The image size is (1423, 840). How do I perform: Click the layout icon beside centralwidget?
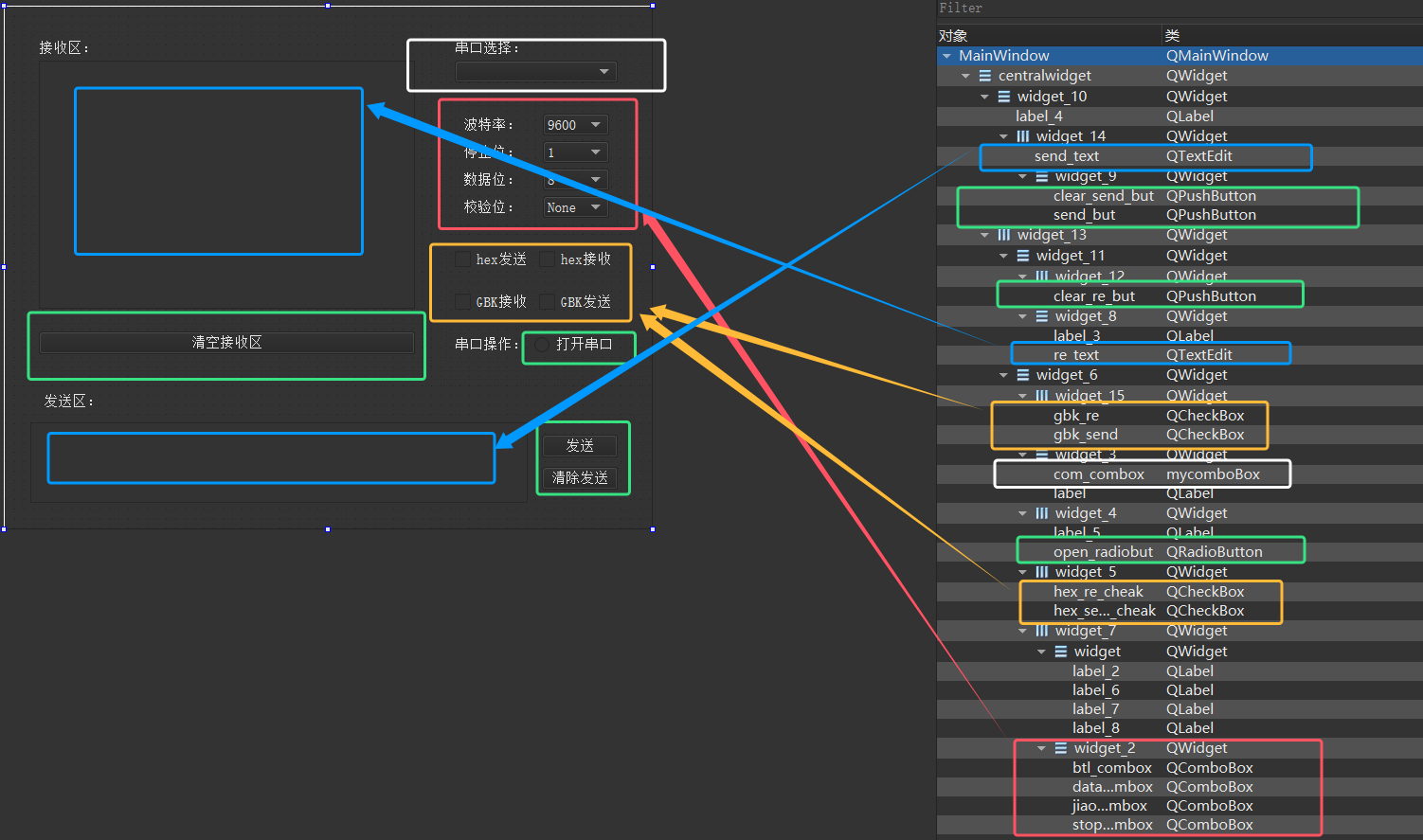coord(985,76)
